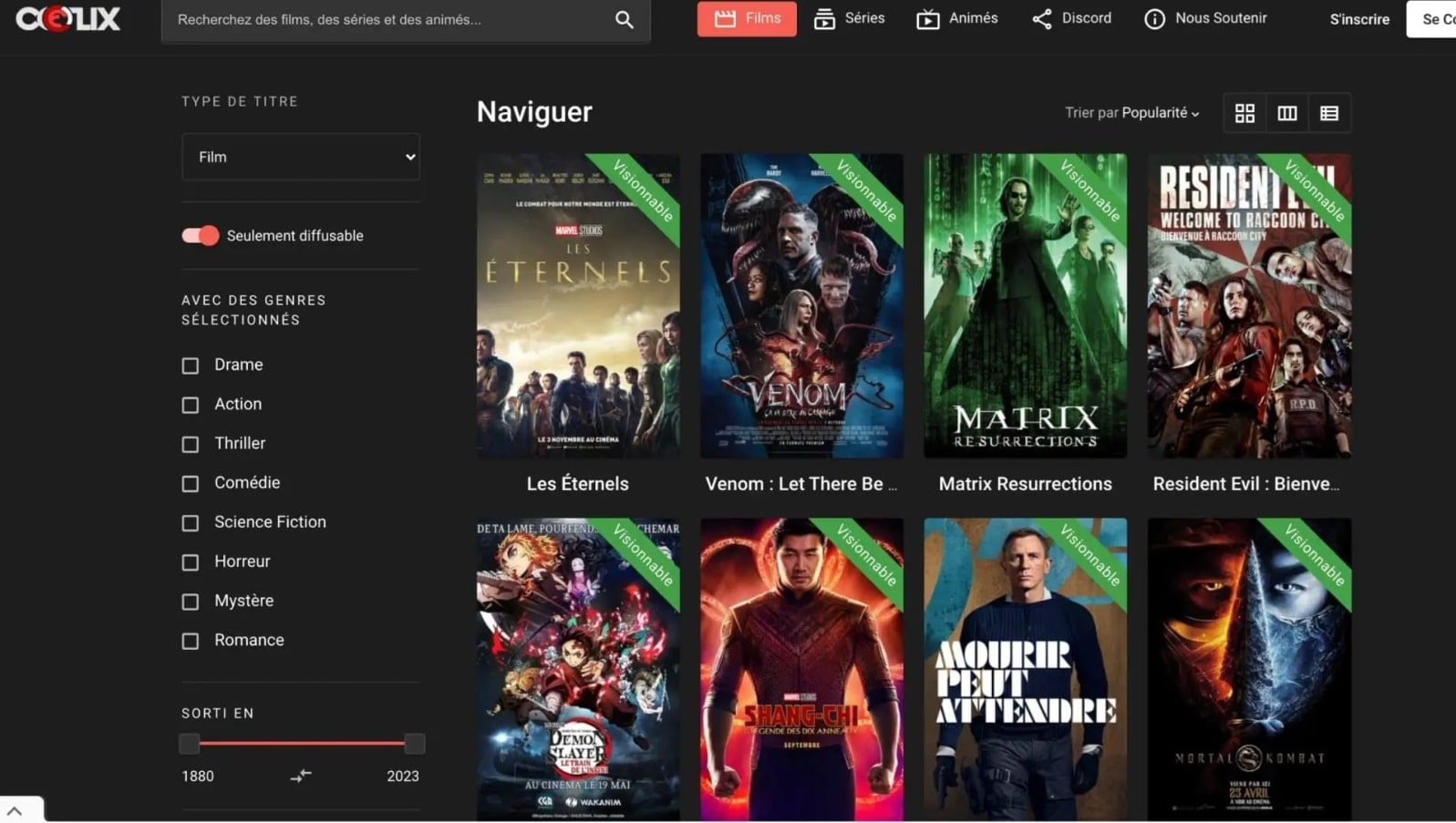Check the Drame genre box
The image size is (1456, 823).
click(191, 365)
